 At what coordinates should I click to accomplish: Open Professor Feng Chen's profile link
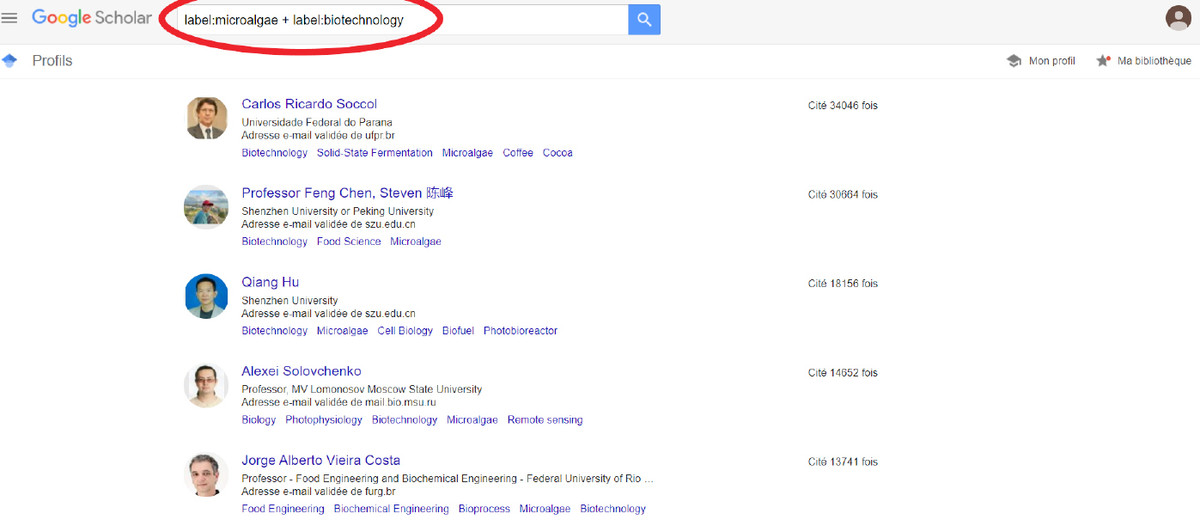tap(347, 193)
